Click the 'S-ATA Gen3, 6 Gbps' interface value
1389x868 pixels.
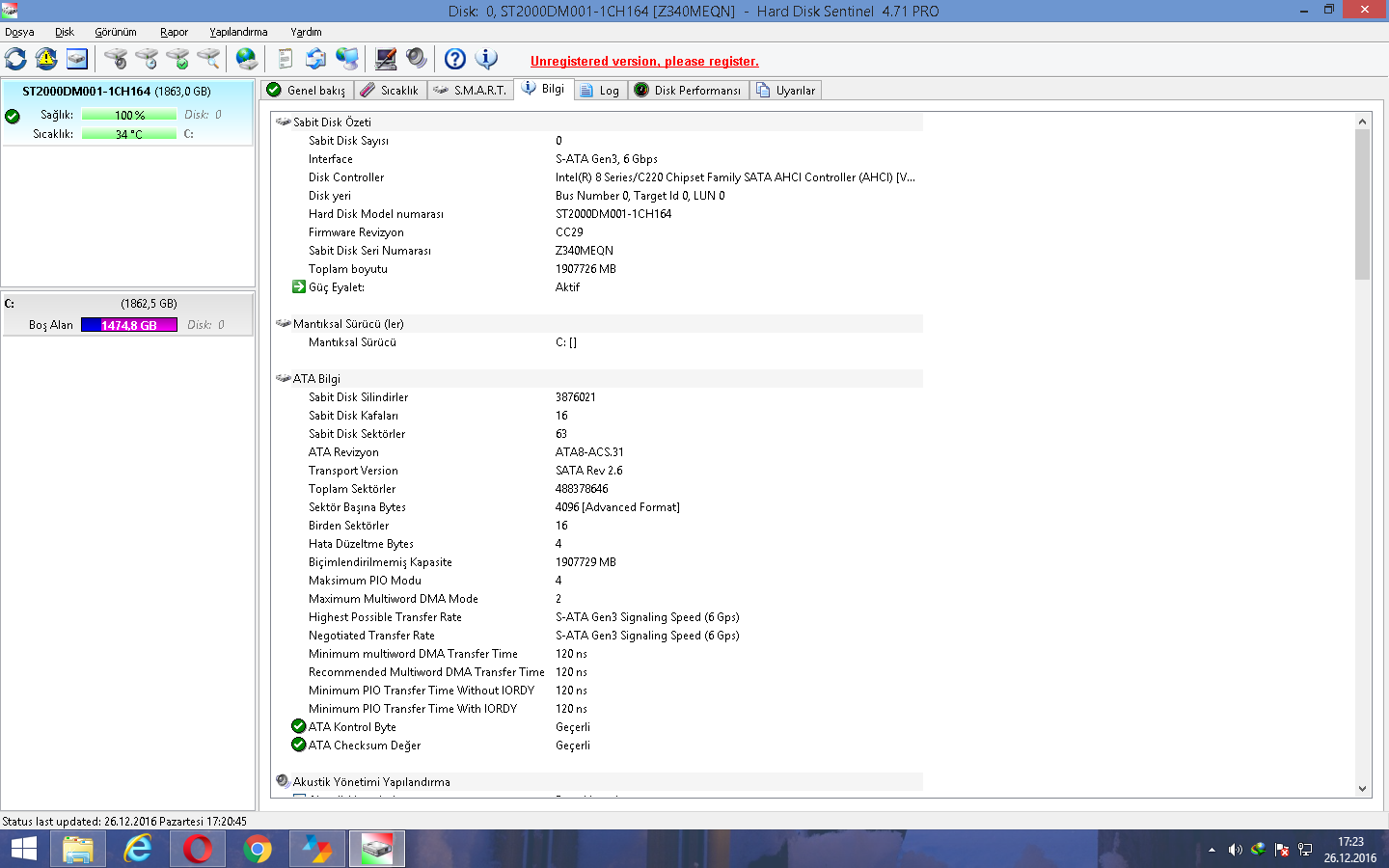click(x=607, y=159)
